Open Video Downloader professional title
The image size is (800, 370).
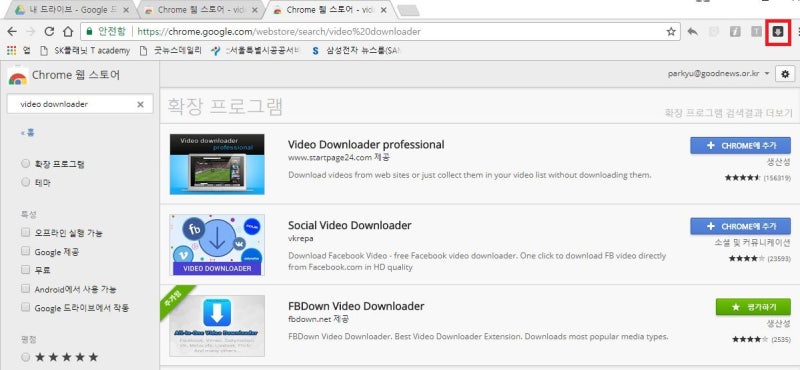tap(366, 144)
